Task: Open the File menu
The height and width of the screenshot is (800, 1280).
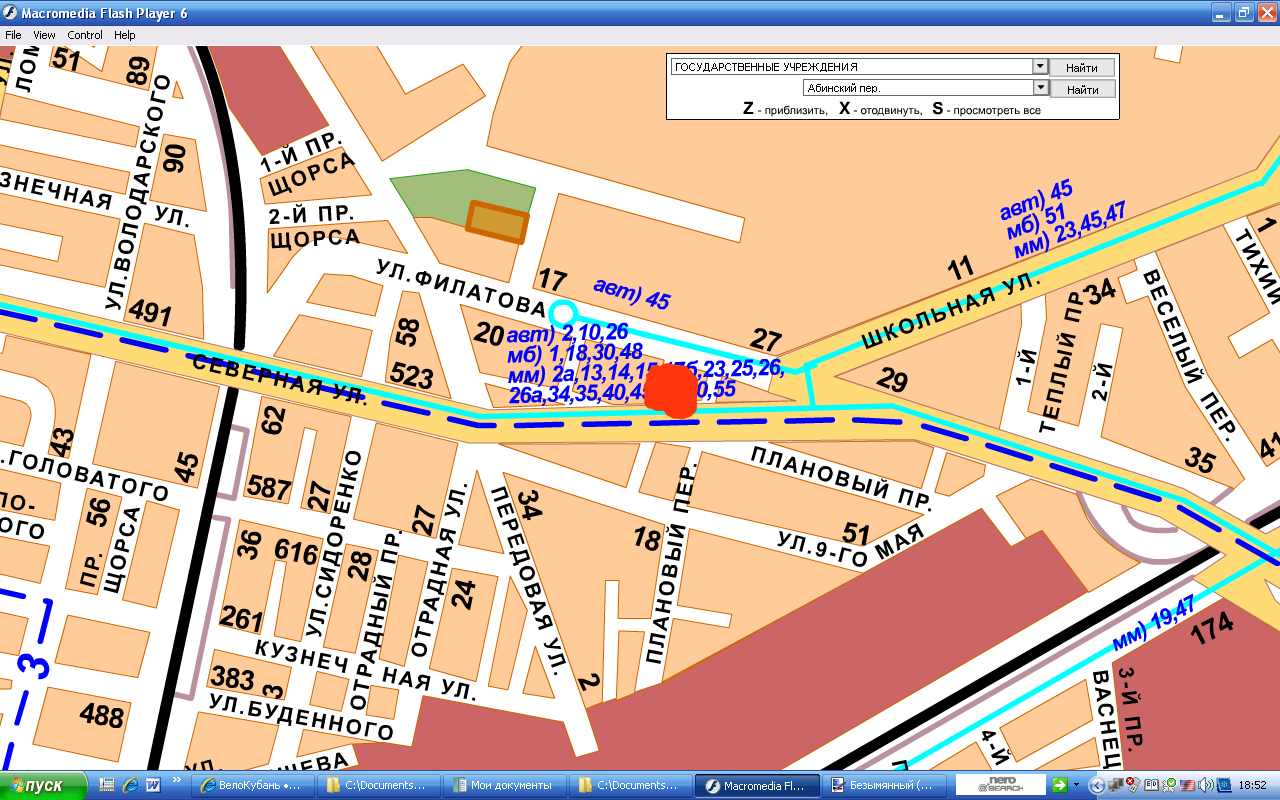Action: (x=13, y=35)
